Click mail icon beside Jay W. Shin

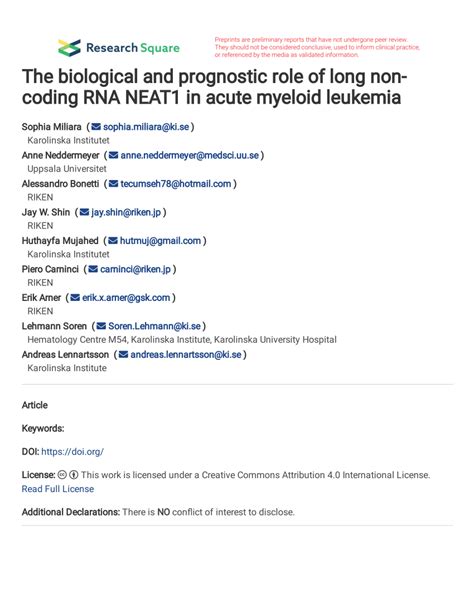click(84, 212)
